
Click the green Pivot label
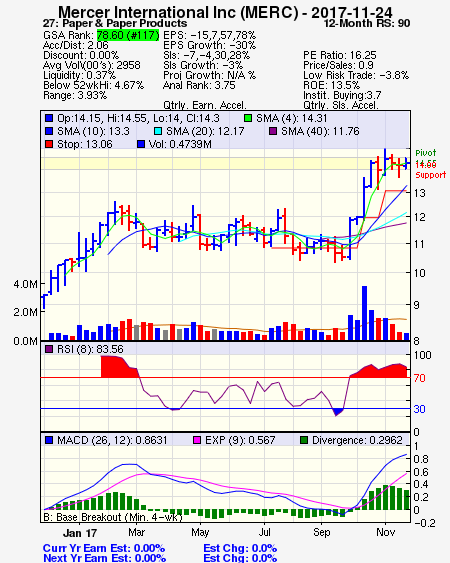coord(426,153)
